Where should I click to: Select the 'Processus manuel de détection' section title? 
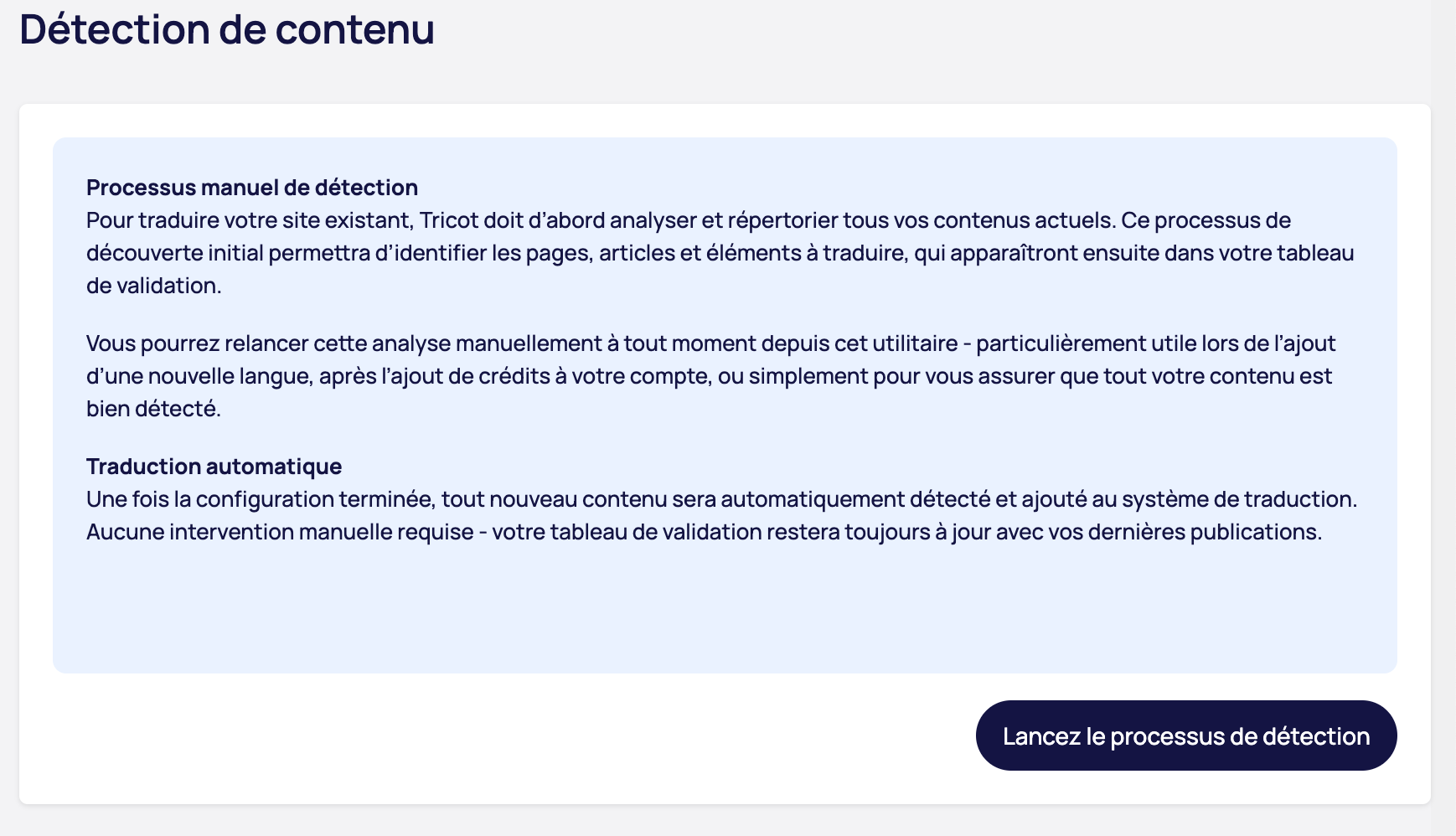tap(251, 187)
